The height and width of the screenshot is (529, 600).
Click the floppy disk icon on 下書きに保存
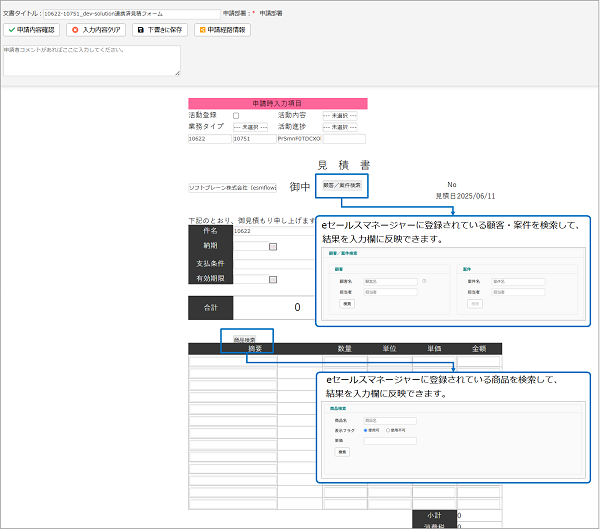[141, 30]
